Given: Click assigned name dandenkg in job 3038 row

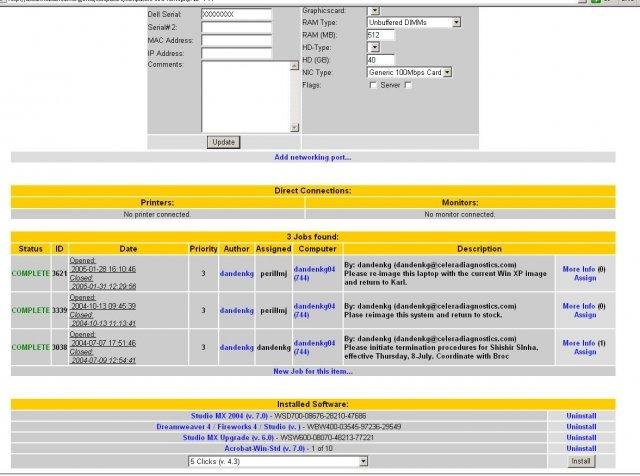Looking at the screenshot, I should click(x=273, y=347).
